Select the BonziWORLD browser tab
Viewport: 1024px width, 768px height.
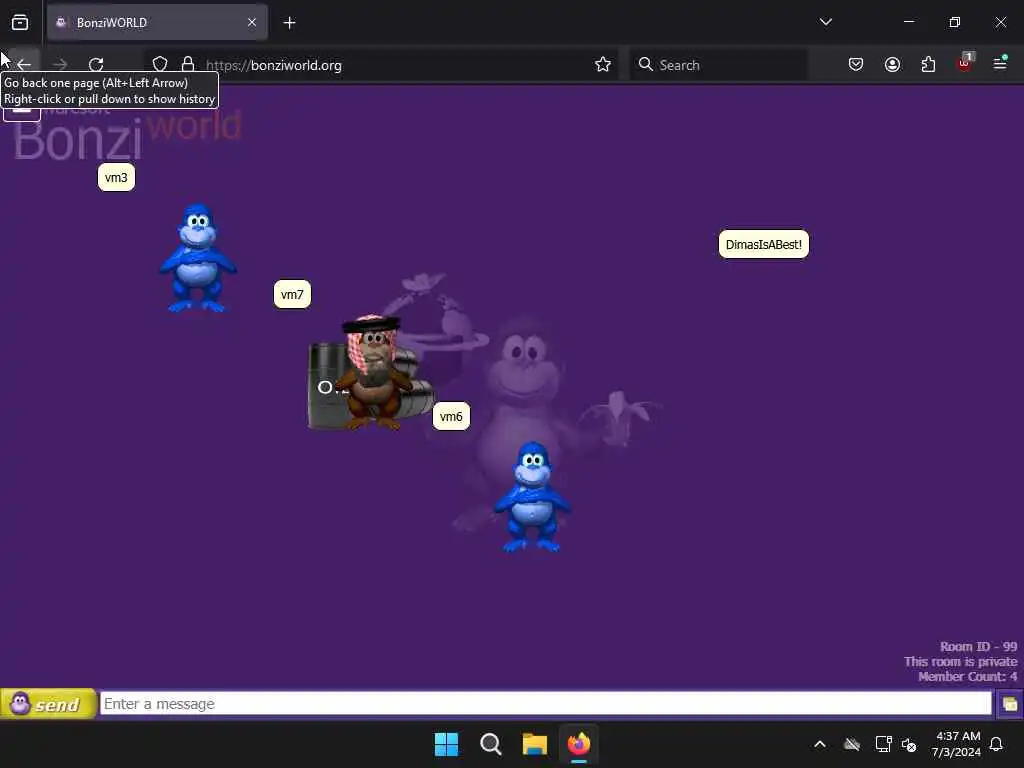coord(157,23)
